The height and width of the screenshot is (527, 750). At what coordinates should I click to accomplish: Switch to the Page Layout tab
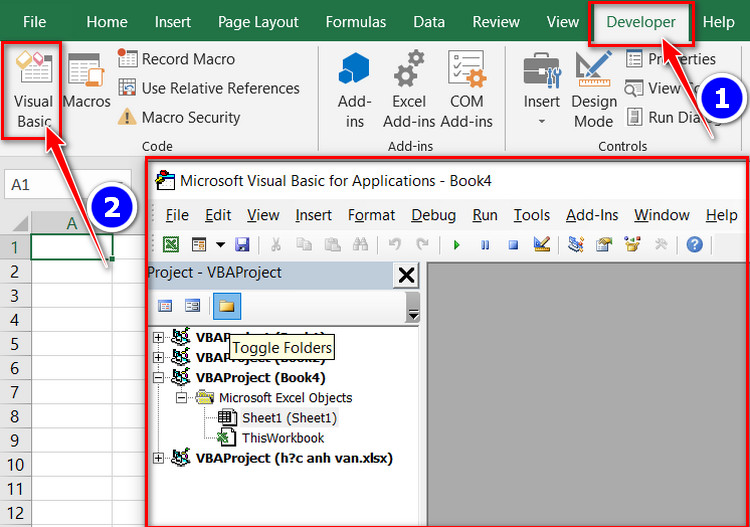coord(258,22)
